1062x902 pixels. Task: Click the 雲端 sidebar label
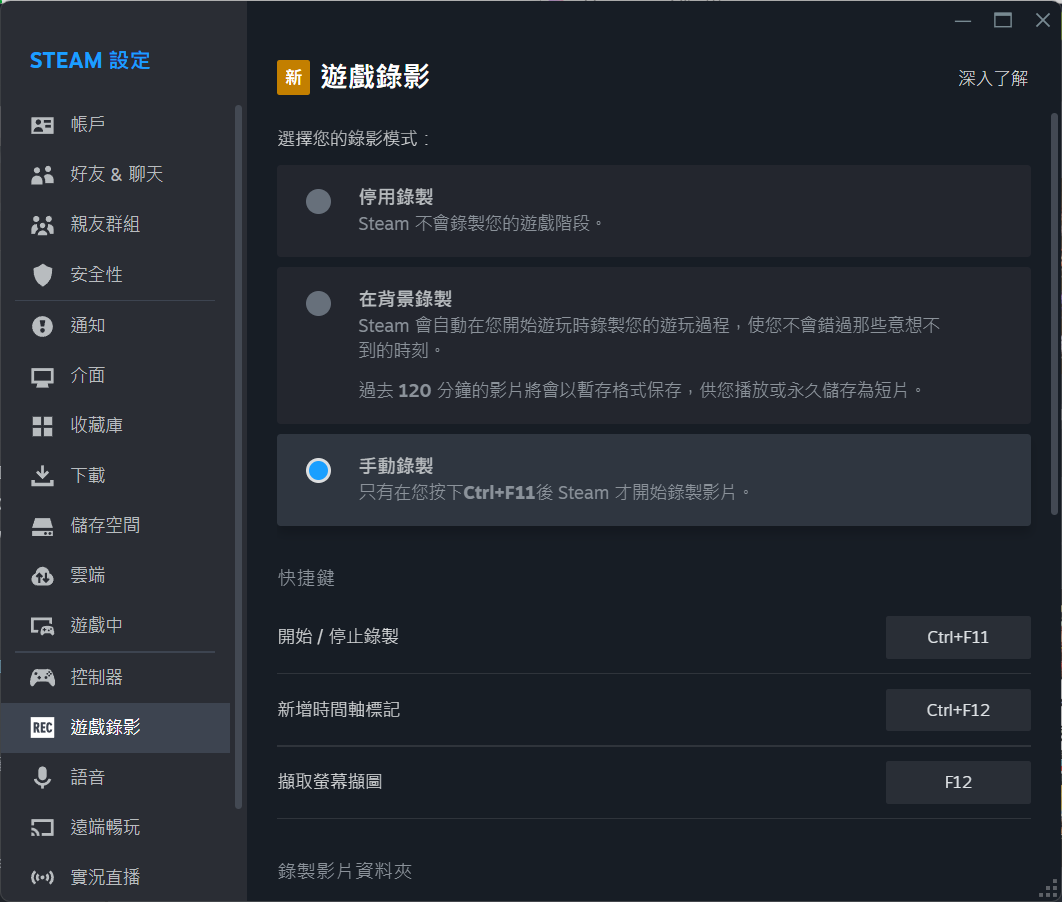click(x=88, y=575)
